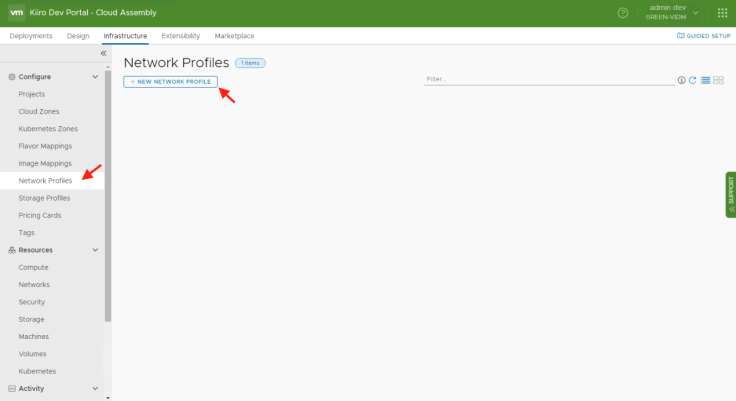Click the Network Profiles page heading
This screenshot has height=401, width=736.
coord(176,62)
